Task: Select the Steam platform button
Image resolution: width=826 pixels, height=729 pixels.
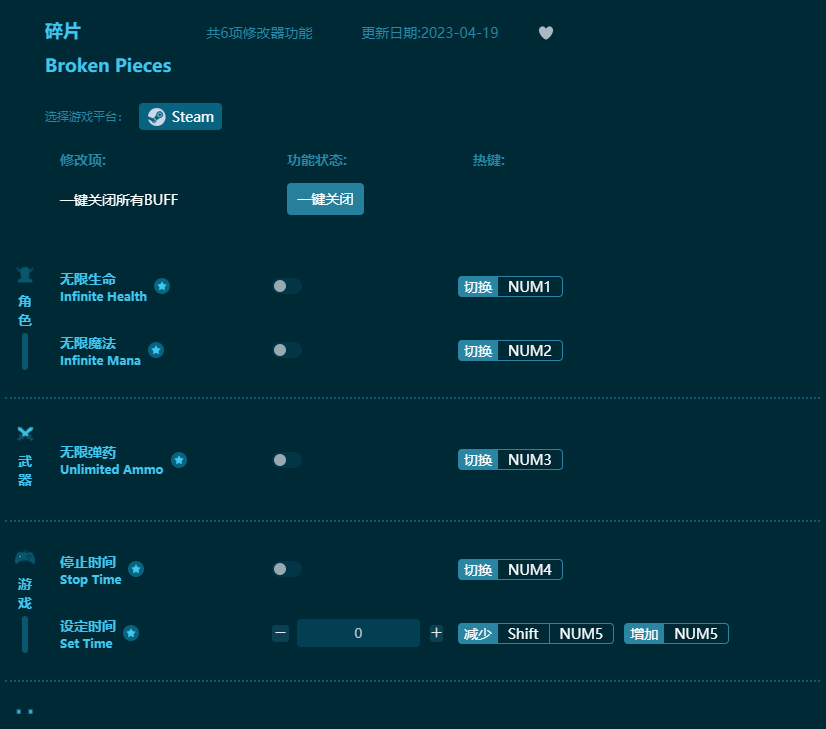Action: point(180,116)
